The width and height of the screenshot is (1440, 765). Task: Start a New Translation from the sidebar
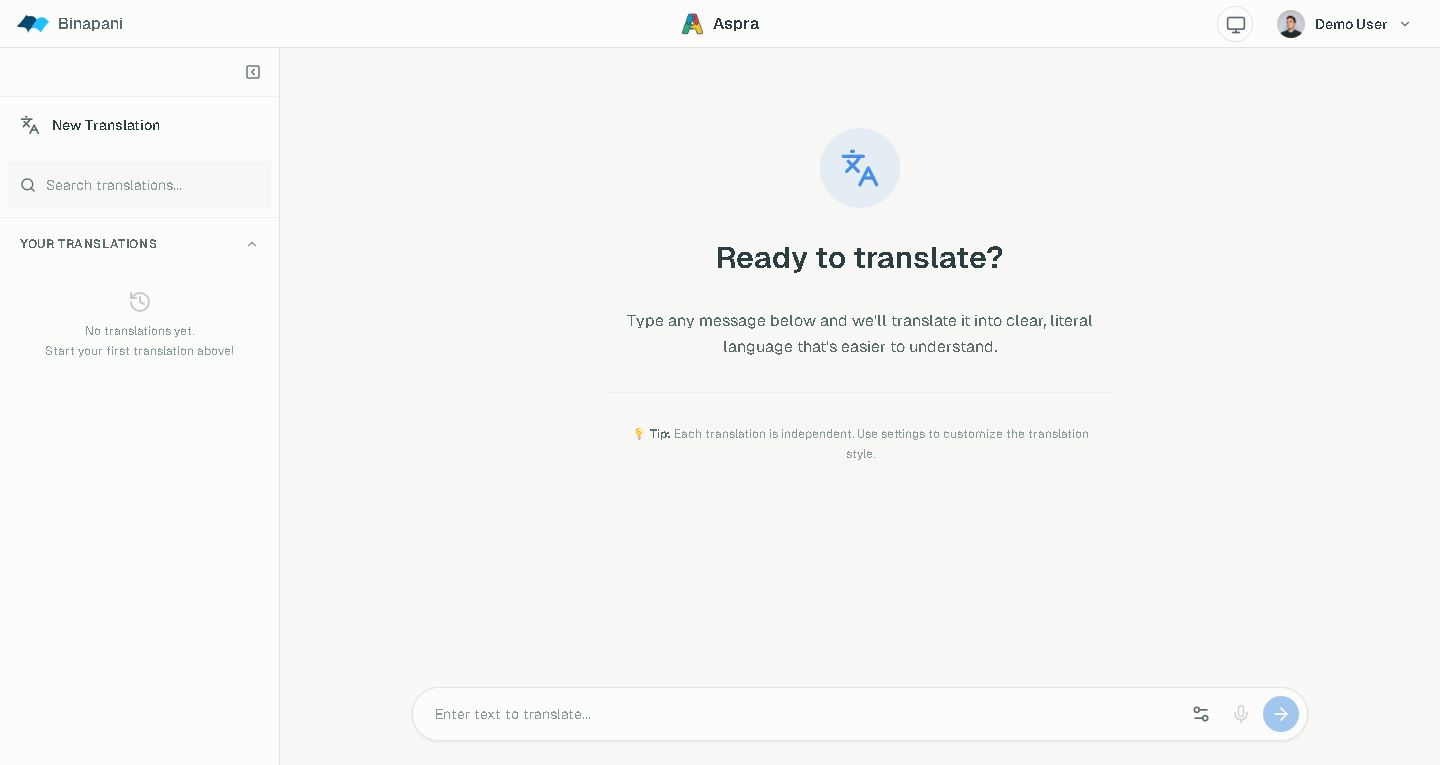pos(106,125)
